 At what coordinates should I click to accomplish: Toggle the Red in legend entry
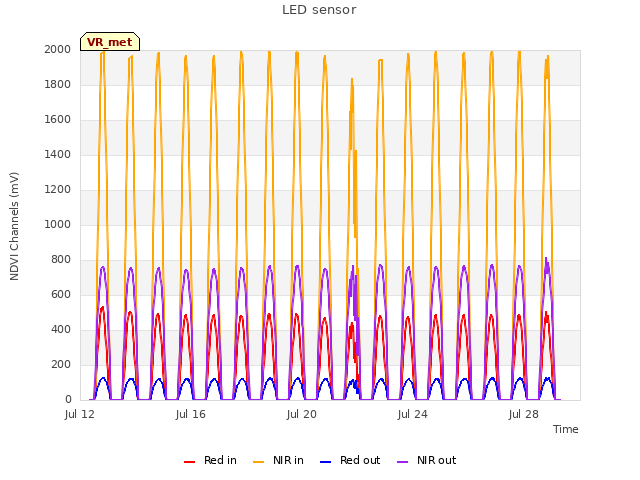point(210,460)
